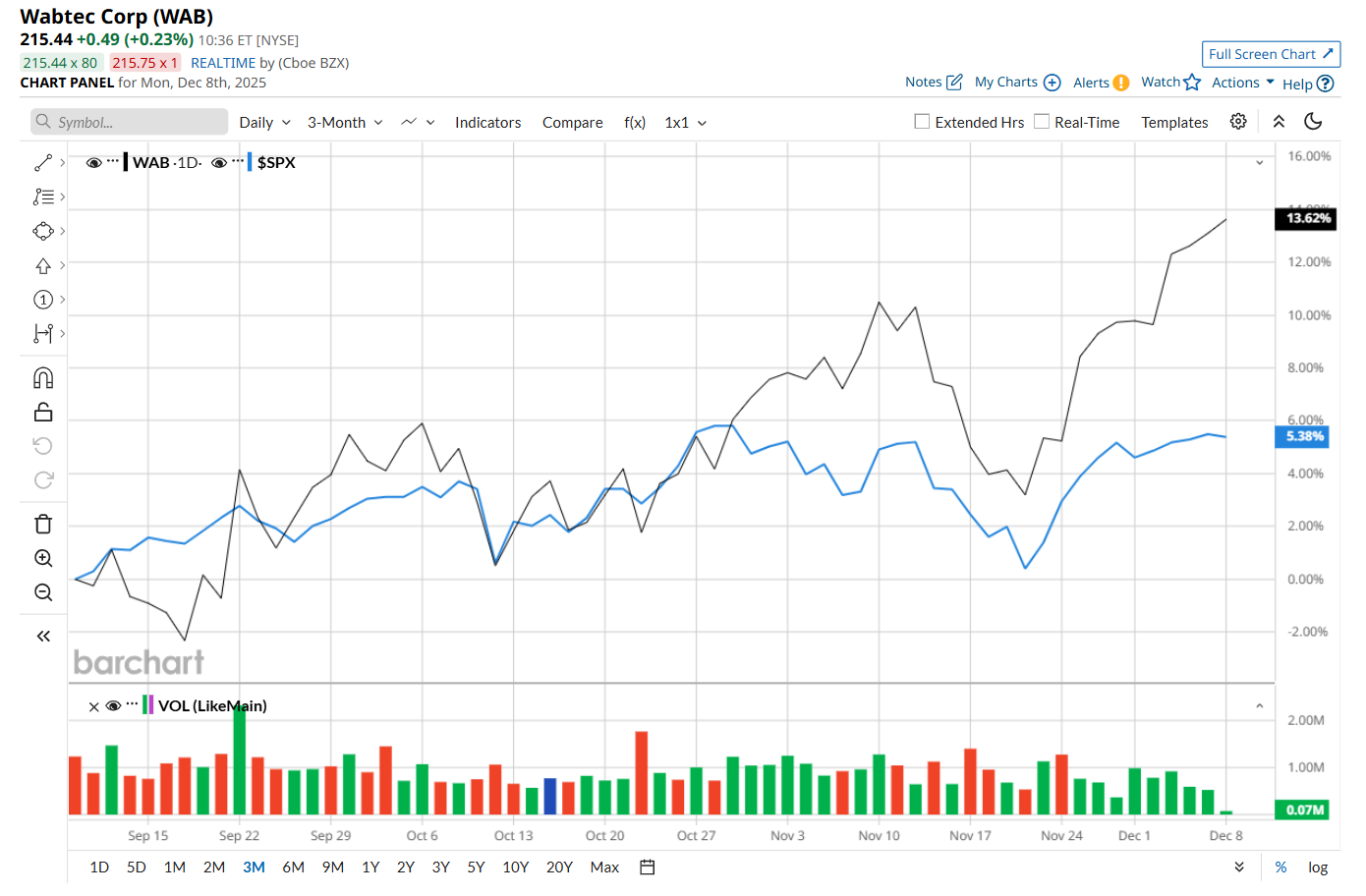Viewport: 1366px width, 896px height.
Task: Open the 3-Month period dropdown
Action: 345,122
